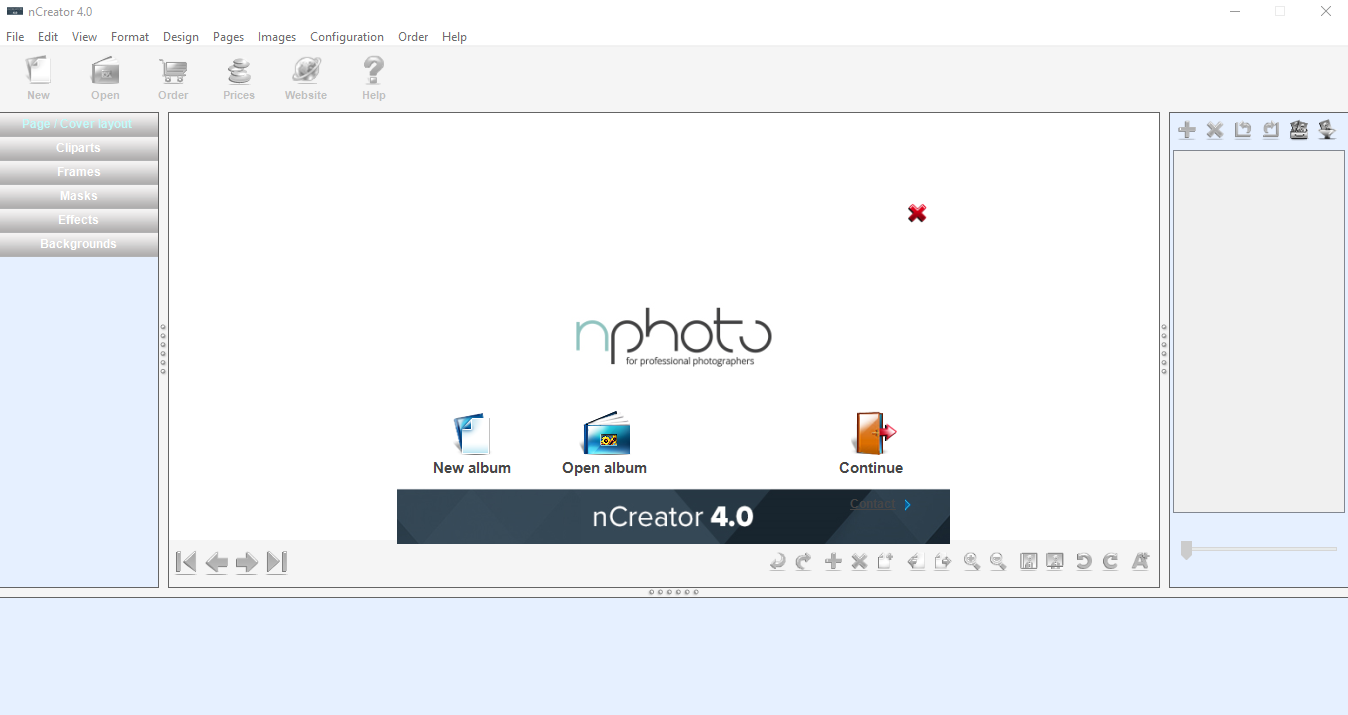Open the Help menu
The height and width of the screenshot is (715, 1348).
click(454, 37)
